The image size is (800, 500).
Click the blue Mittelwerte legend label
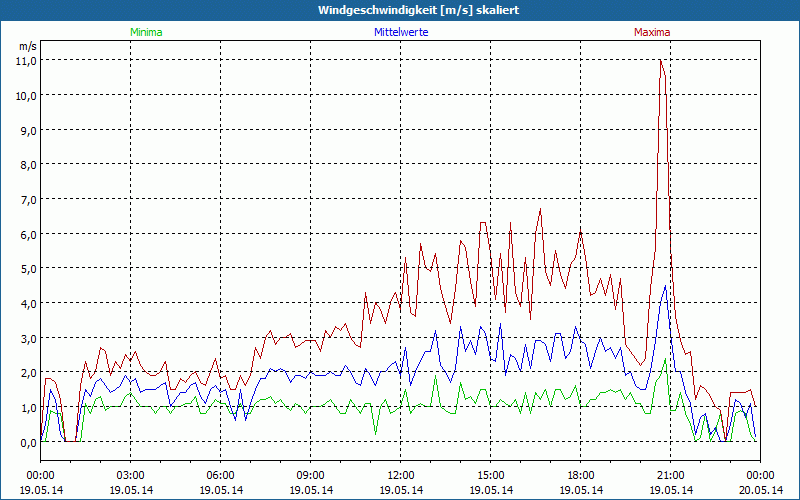(401, 32)
